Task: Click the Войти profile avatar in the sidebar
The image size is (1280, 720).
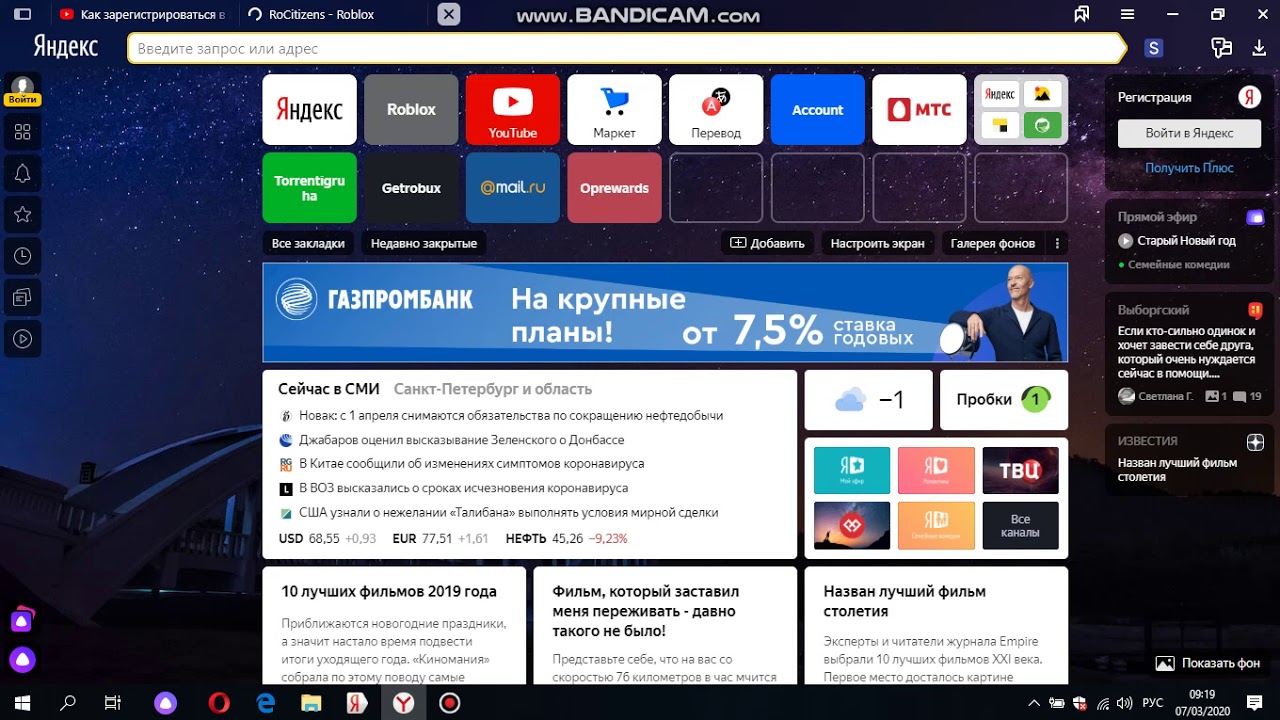Action: coord(22,91)
